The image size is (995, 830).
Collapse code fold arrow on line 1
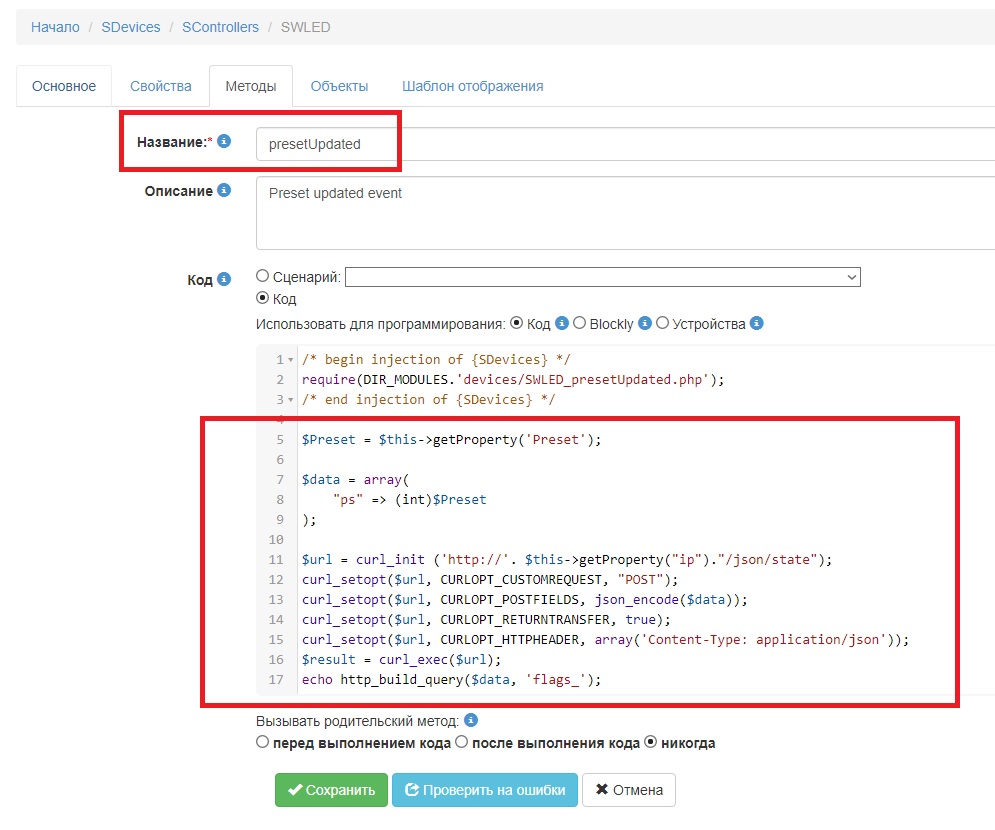pyautogui.click(x=291, y=360)
